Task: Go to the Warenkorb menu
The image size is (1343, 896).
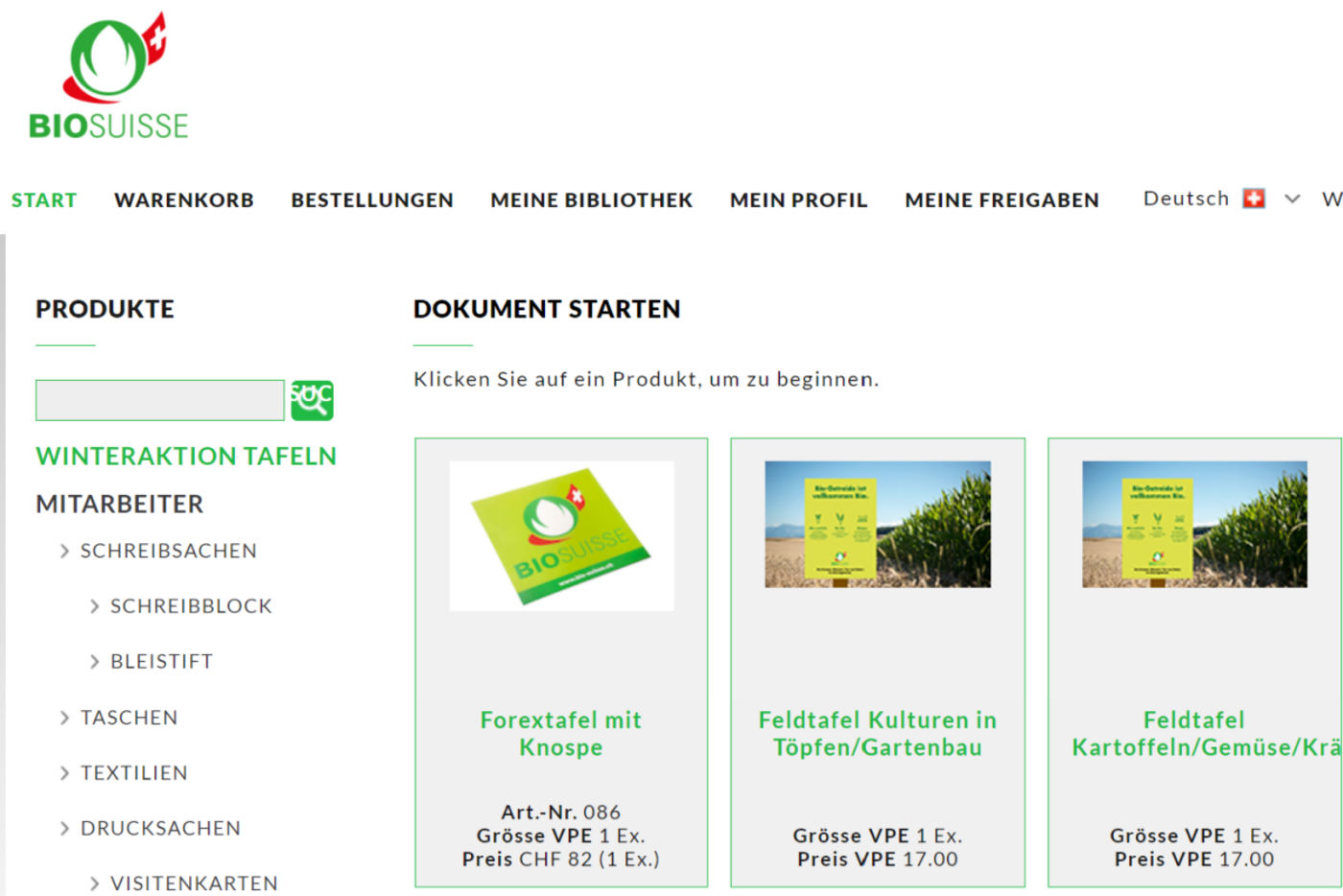Action: [184, 200]
